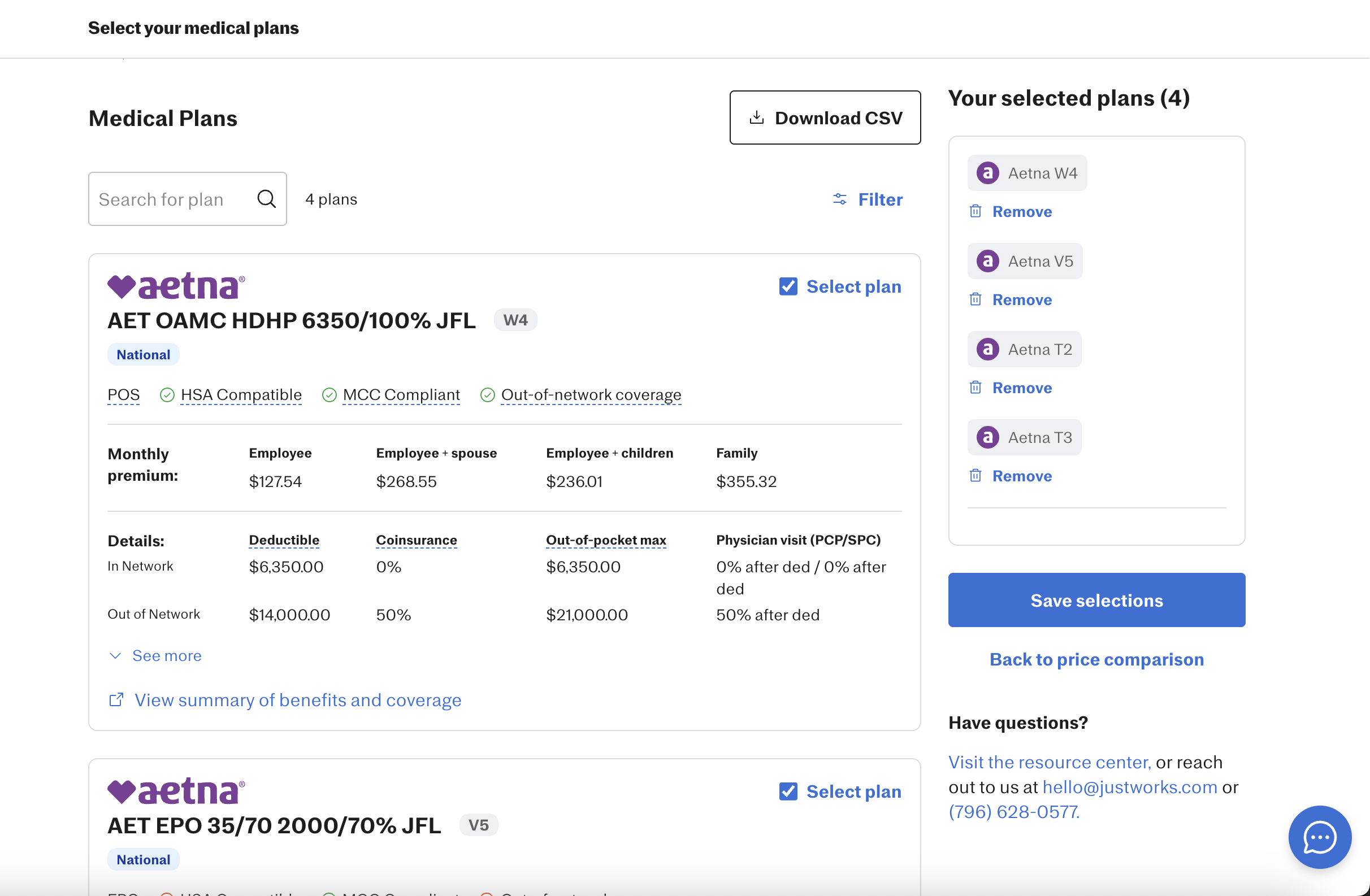Click the Employee + spouse premium $268.55
1370x896 pixels.
406,481
